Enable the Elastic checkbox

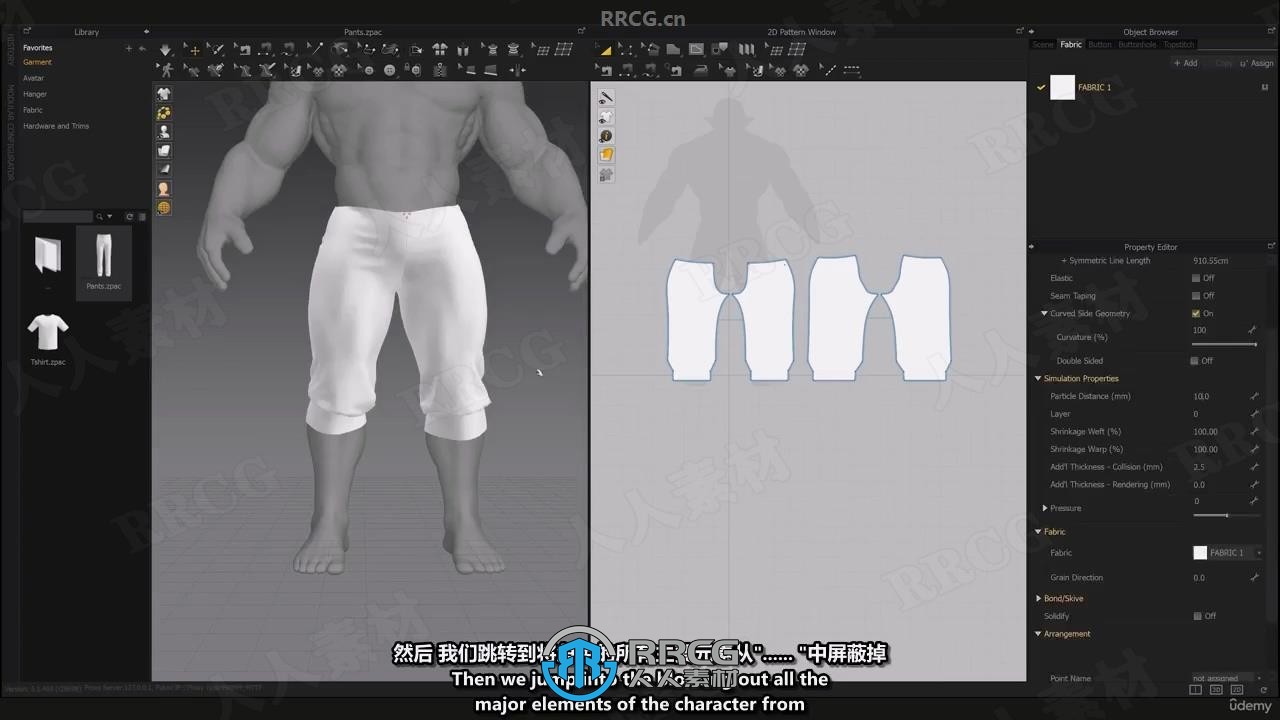pos(1196,278)
